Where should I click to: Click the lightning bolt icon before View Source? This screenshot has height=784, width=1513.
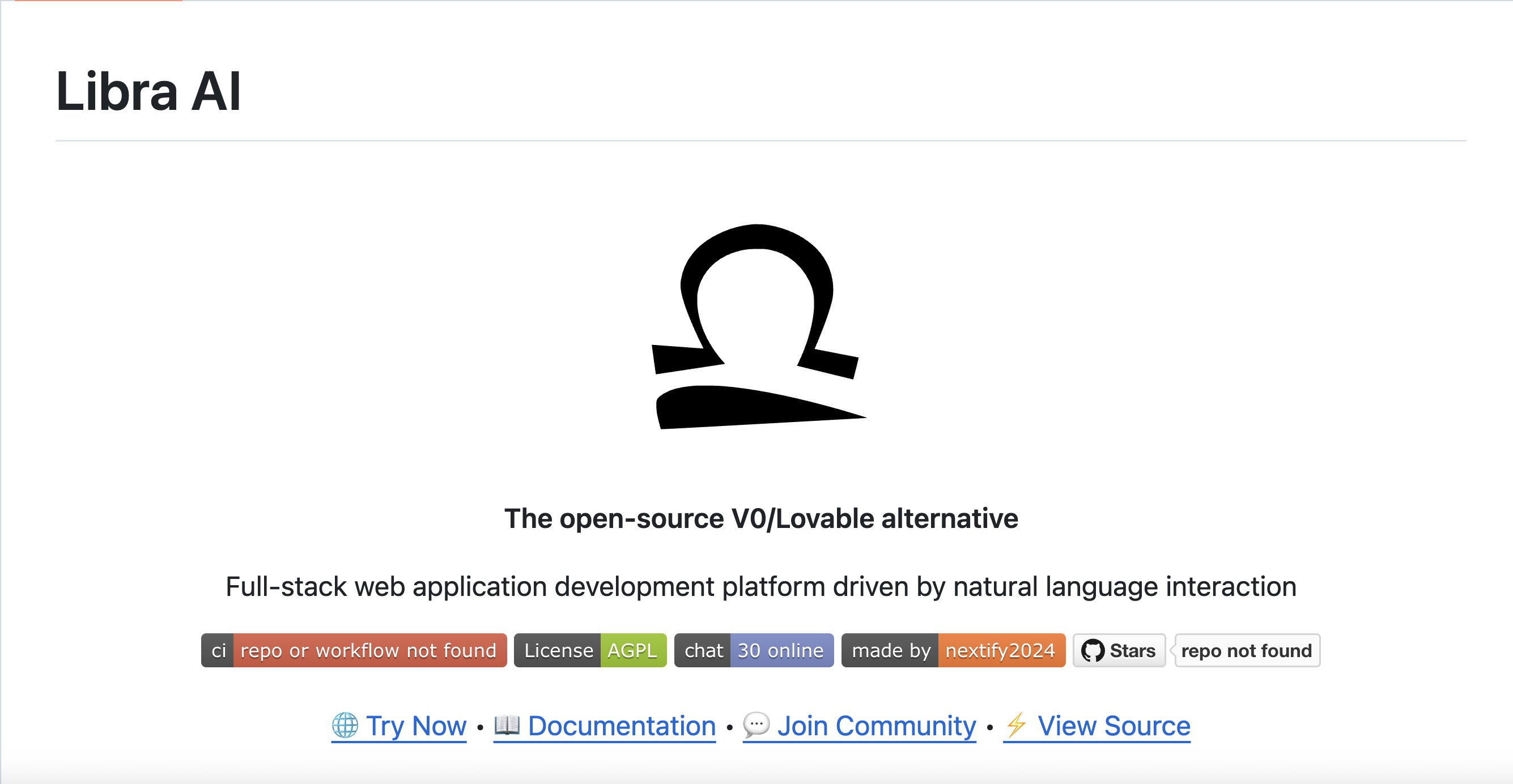coord(1017,725)
